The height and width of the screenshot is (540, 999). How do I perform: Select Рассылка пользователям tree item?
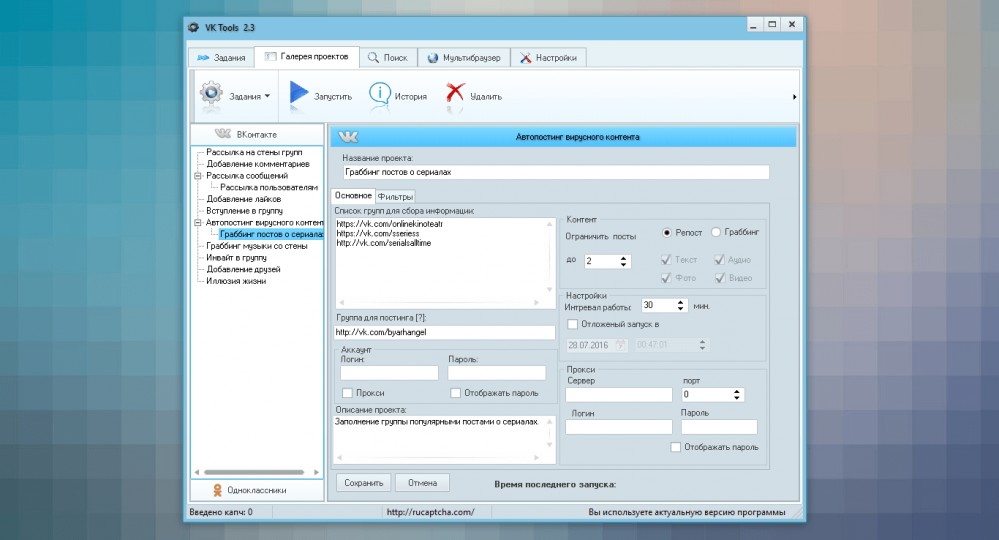click(268, 187)
